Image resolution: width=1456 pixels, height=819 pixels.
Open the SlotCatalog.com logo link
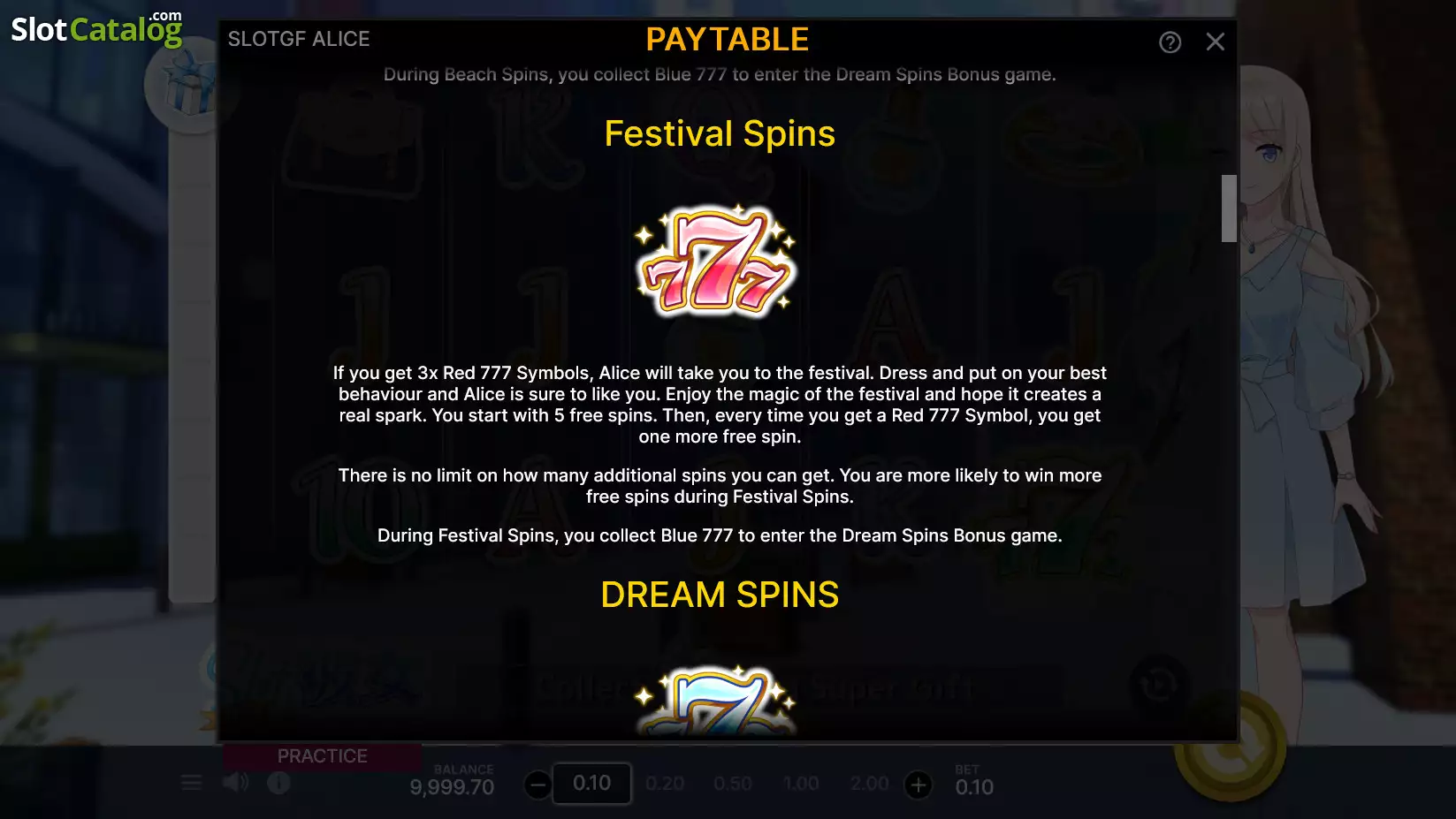point(96,28)
